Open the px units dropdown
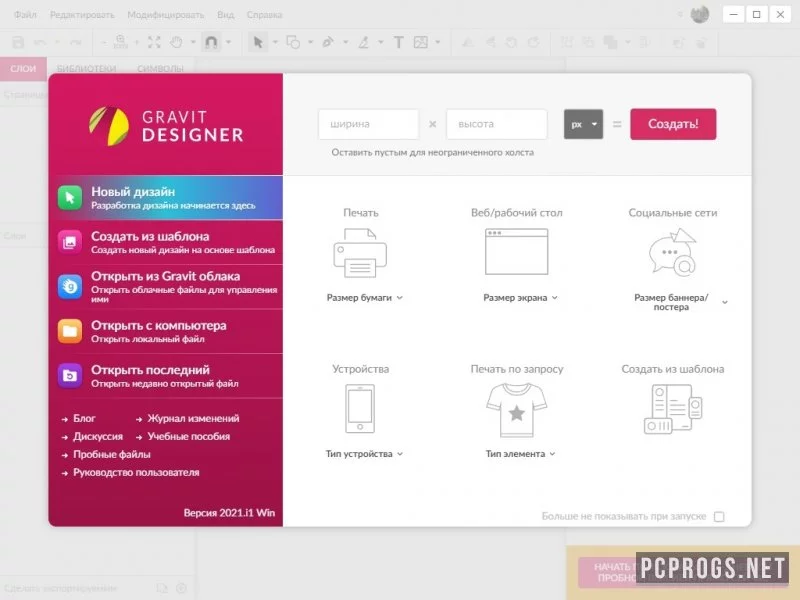 (583, 124)
